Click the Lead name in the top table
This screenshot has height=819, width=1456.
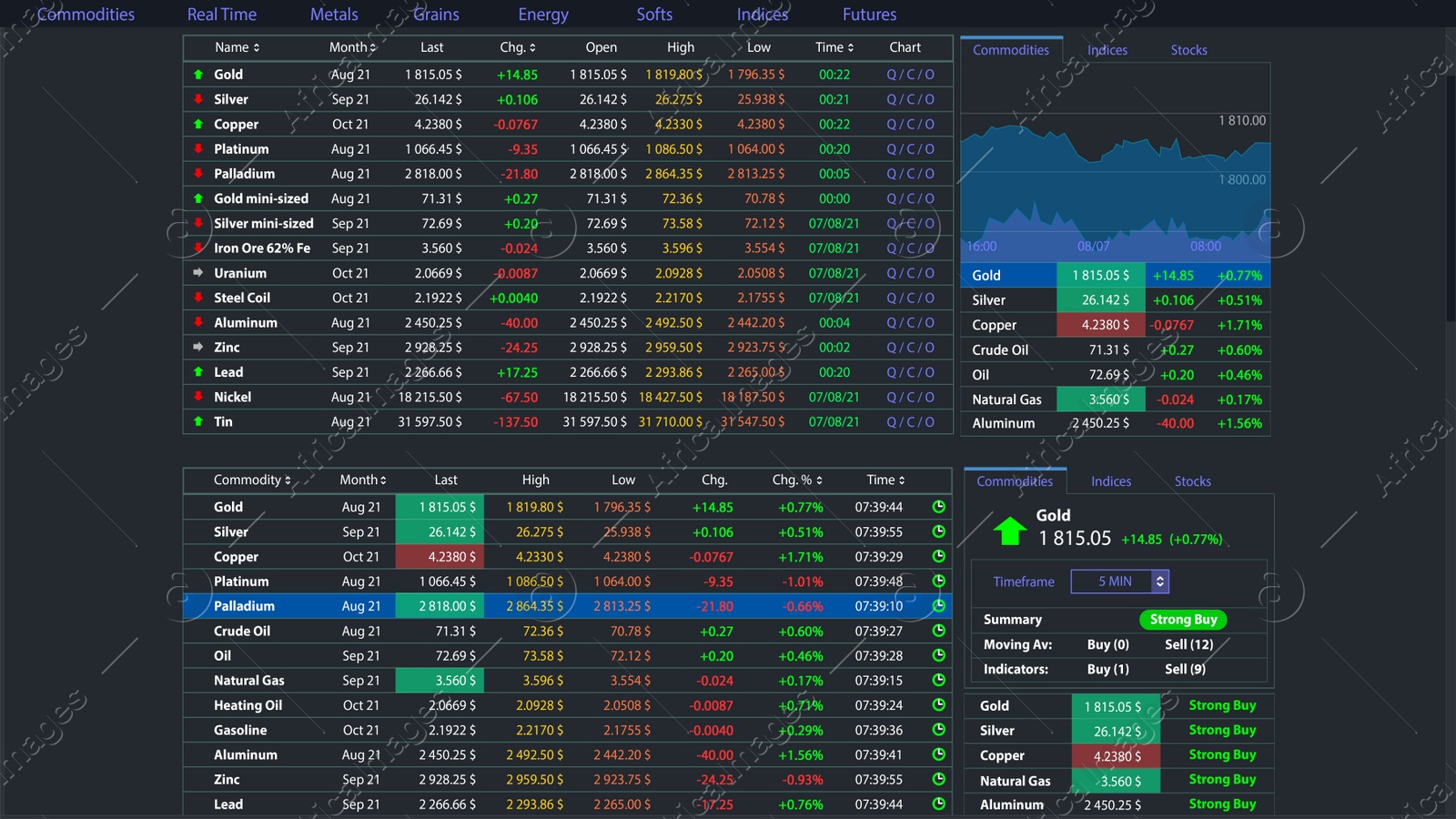pos(228,372)
